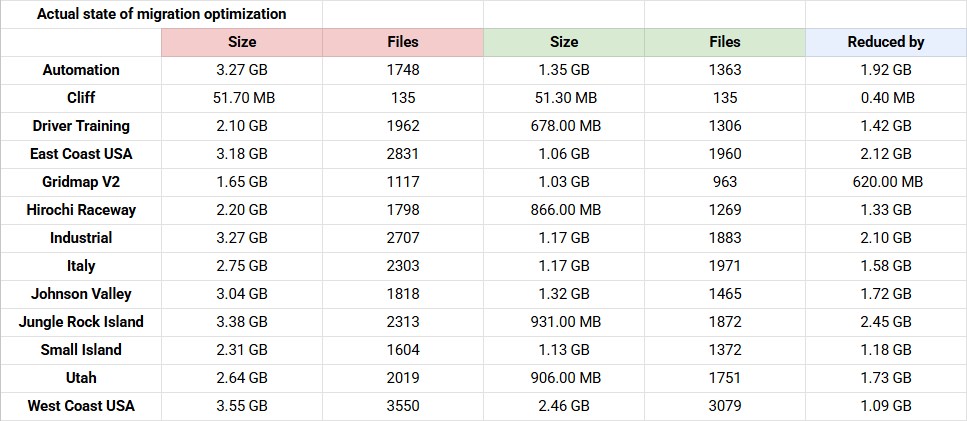The image size is (967, 421).
Task: Click the 'Driver Training' row label
Action: [x=81, y=126]
